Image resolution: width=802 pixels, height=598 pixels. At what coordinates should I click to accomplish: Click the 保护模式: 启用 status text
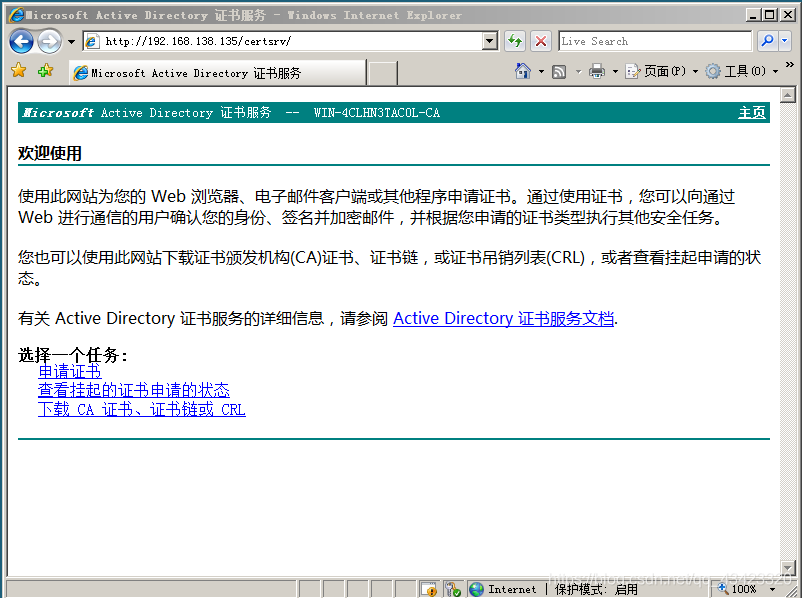[596, 589]
